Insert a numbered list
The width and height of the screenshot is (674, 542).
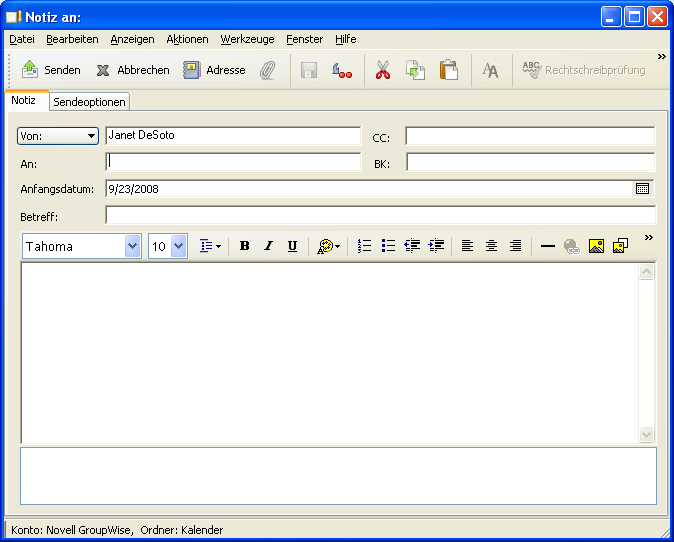tap(364, 246)
